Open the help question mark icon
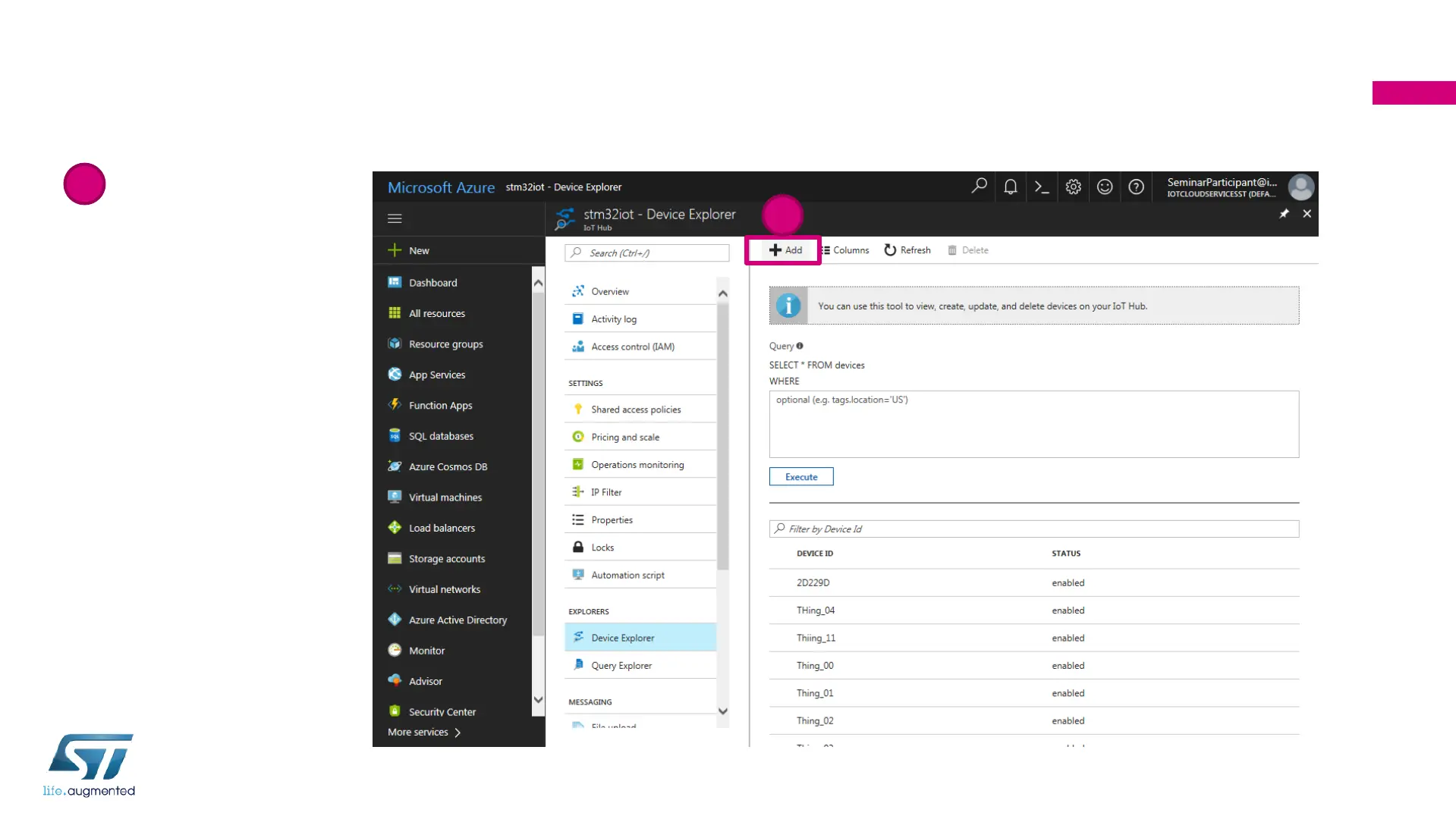 pyautogui.click(x=1136, y=187)
